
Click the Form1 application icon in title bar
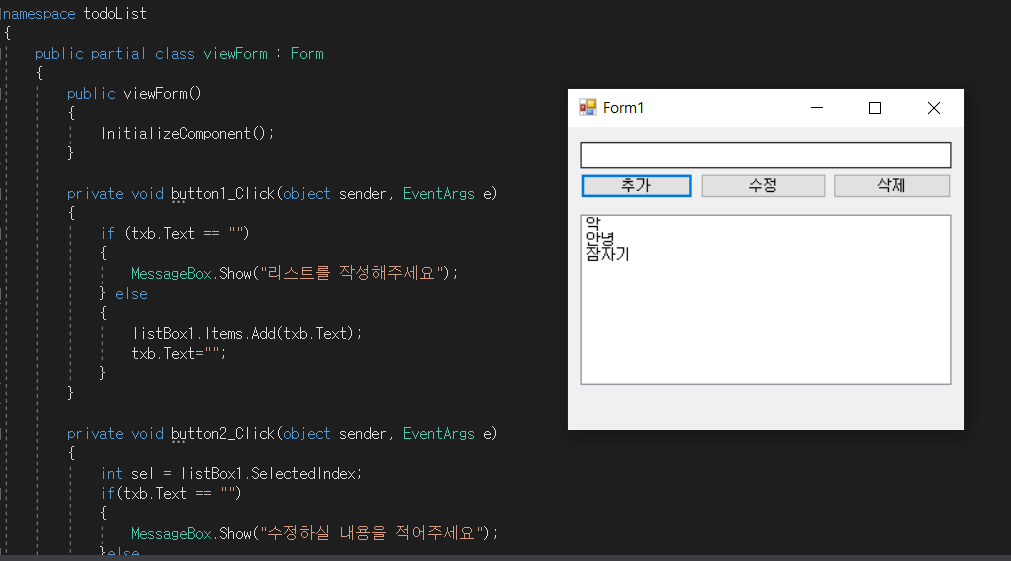tap(587, 108)
